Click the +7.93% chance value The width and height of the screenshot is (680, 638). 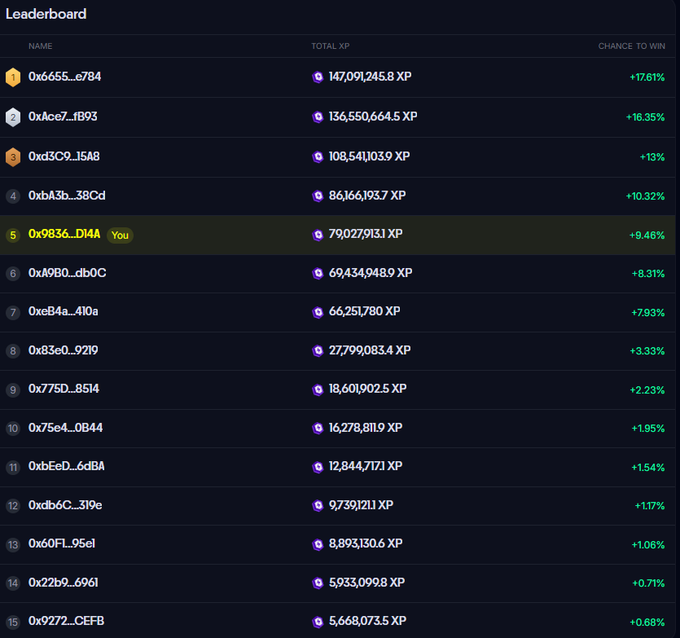click(648, 313)
